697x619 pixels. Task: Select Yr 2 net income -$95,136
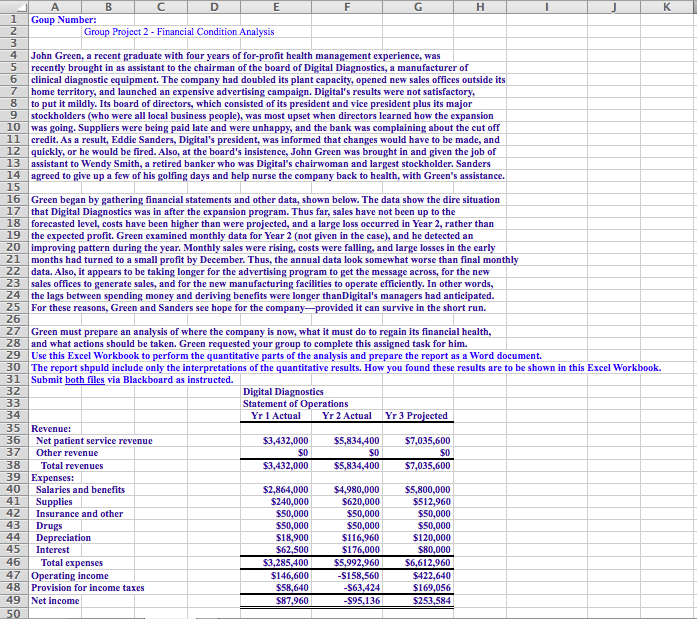(x=361, y=601)
